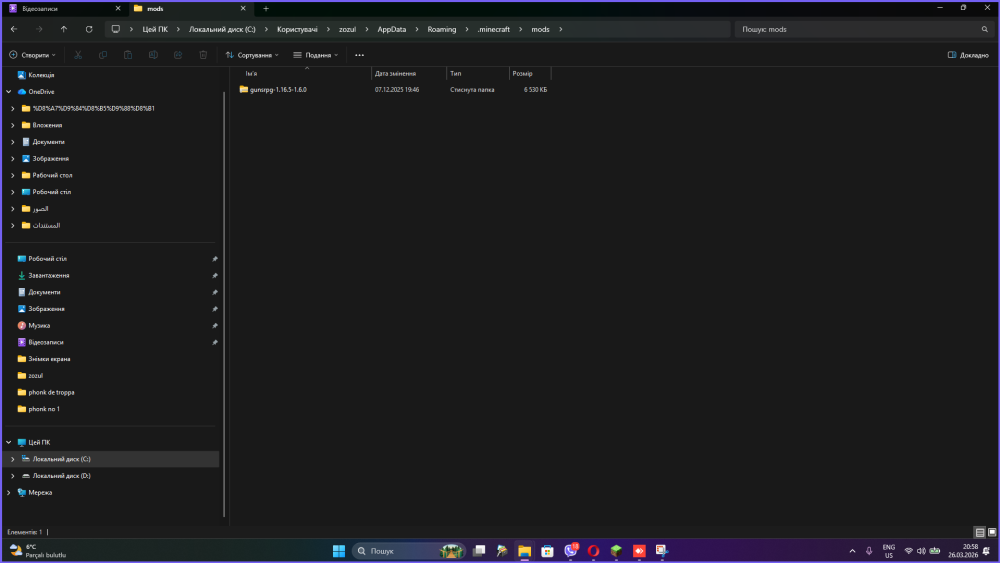Image resolution: width=1000 pixels, height=563 pixels.
Task: Sort by Розмір column header
Action: 530,73
